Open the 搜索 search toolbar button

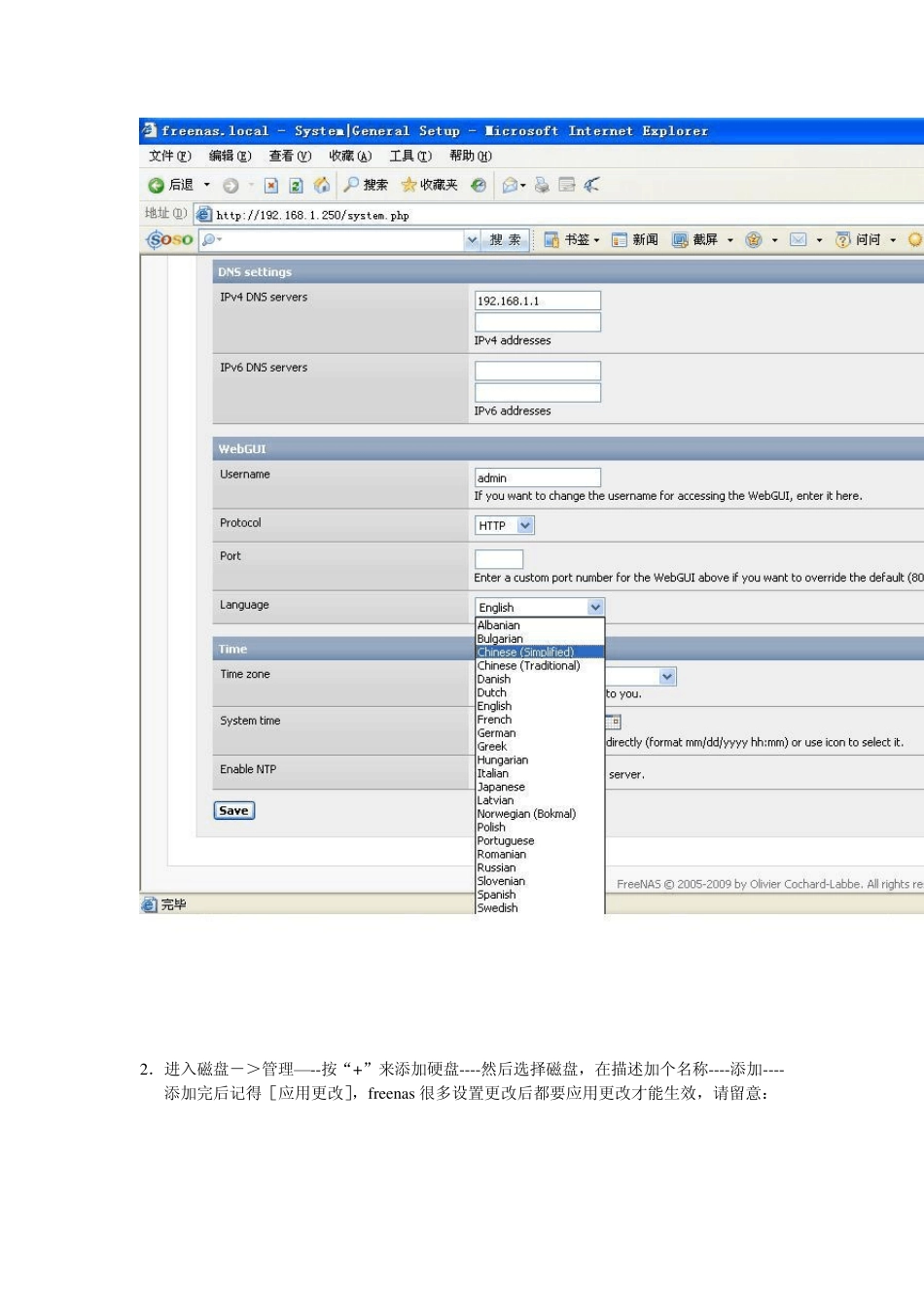tap(366, 185)
